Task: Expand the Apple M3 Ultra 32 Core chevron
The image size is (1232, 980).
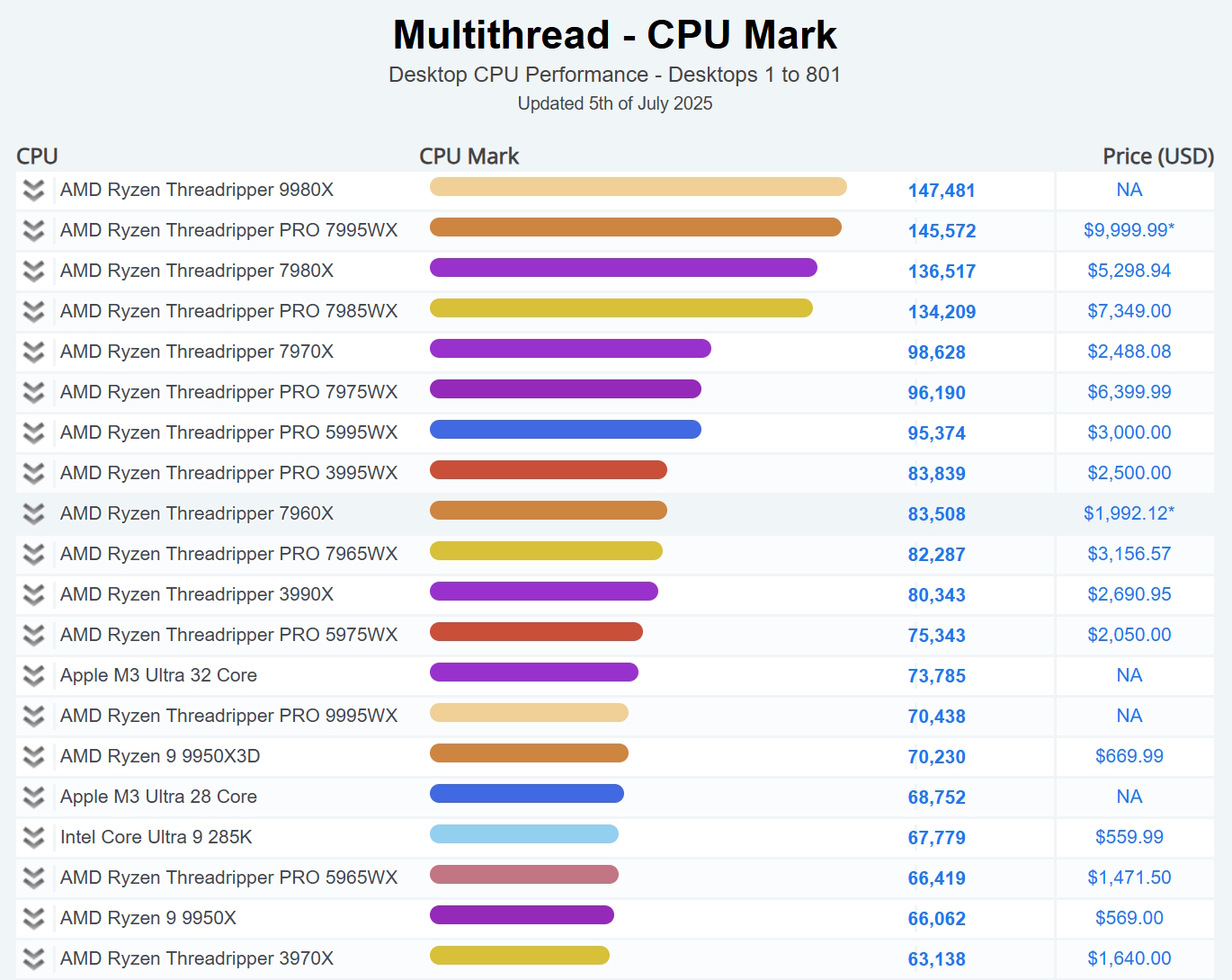Action: click(33, 676)
